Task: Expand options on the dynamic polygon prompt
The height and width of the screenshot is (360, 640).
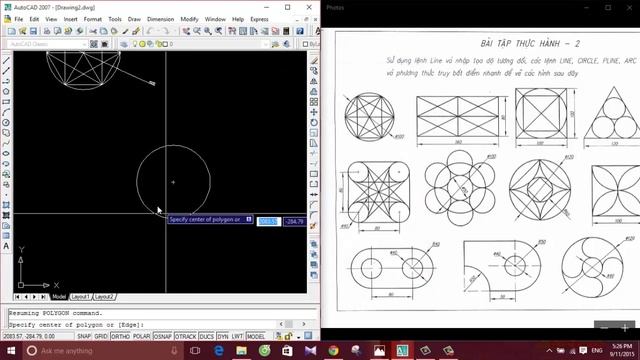Action: pos(249,220)
